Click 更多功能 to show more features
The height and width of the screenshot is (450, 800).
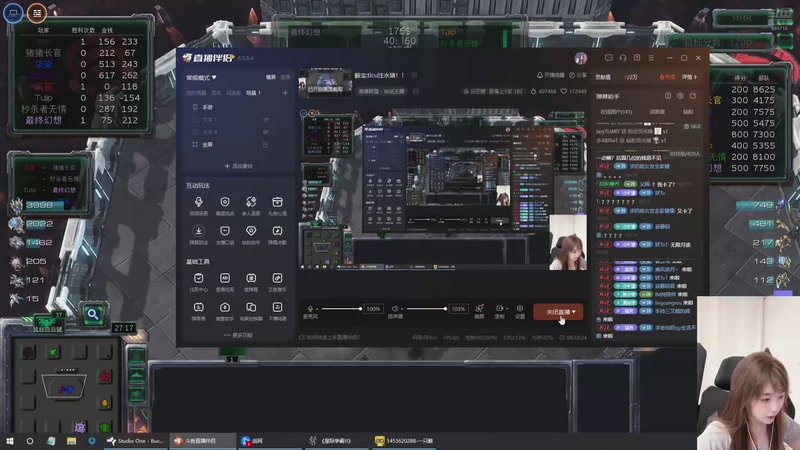238,335
